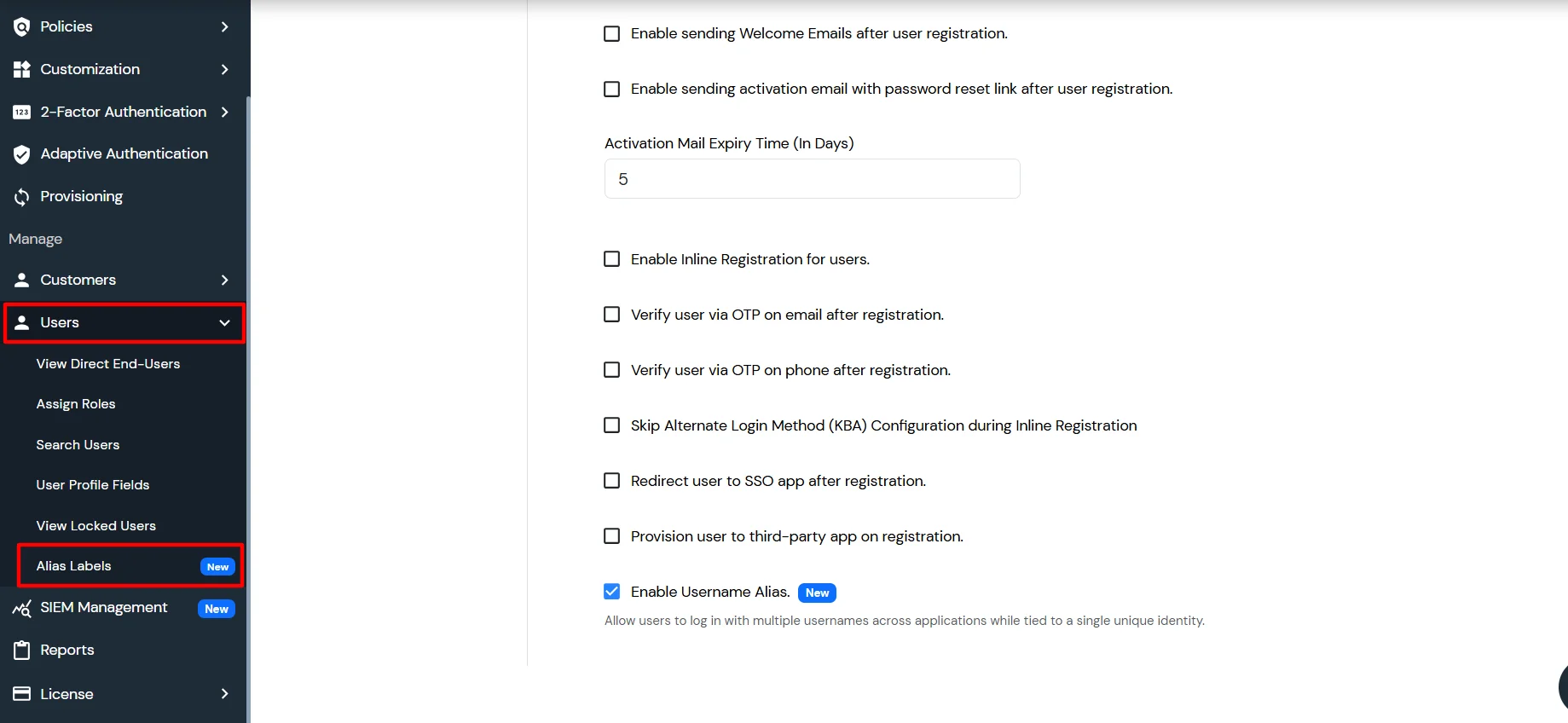Select the License card icon
1568x723 pixels.
point(21,693)
